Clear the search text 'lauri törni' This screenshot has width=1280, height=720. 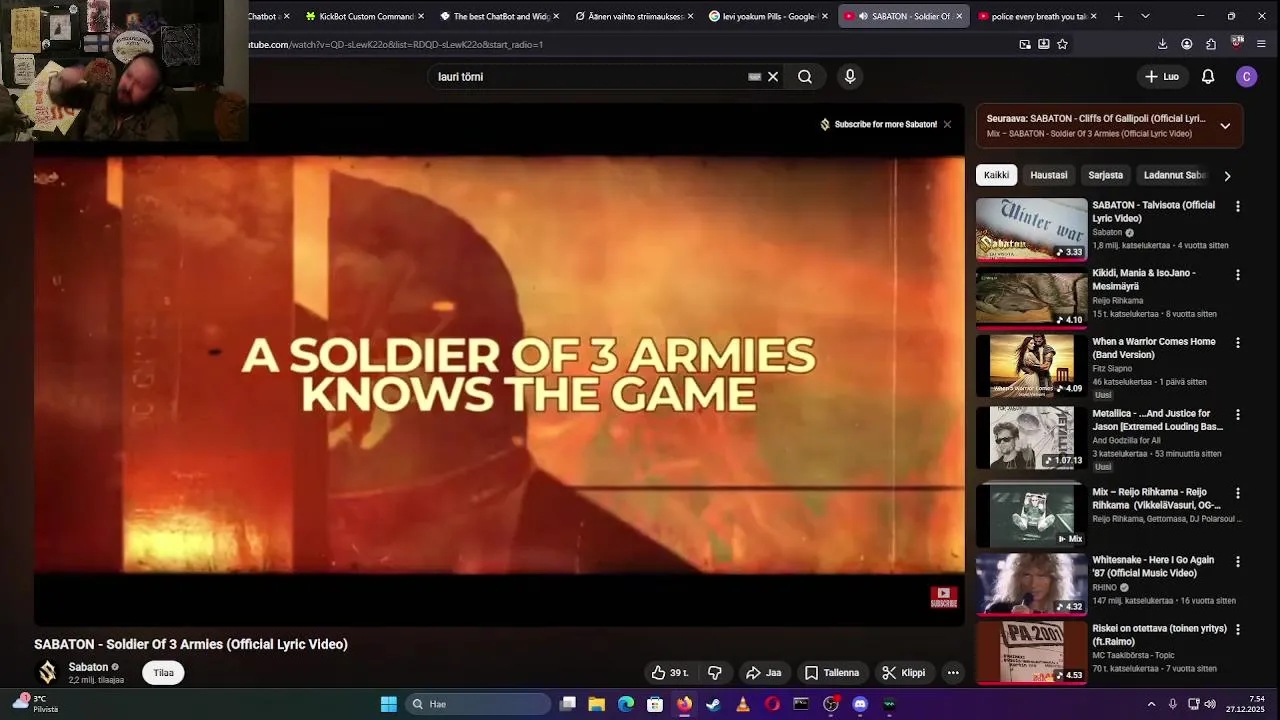tap(773, 77)
